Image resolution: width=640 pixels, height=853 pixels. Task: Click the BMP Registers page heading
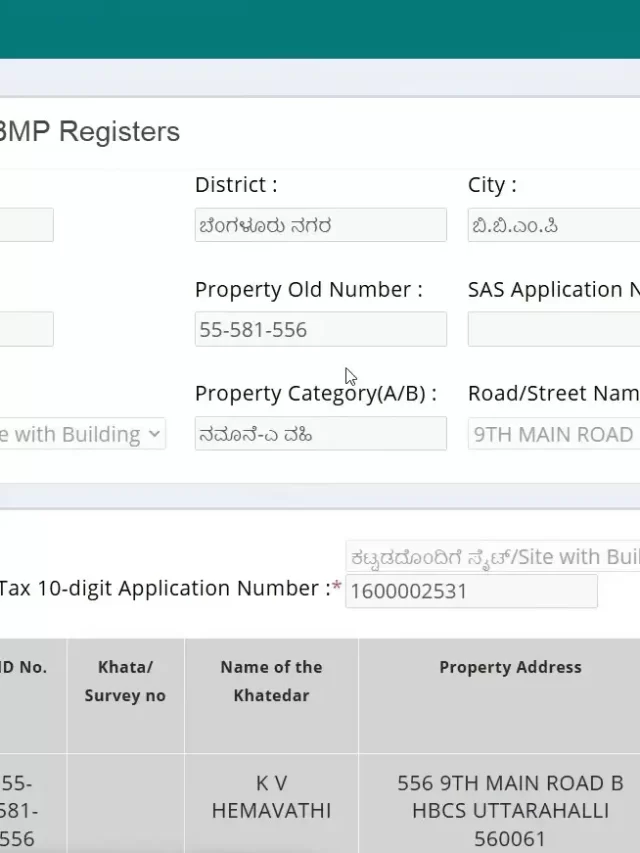[89, 132]
